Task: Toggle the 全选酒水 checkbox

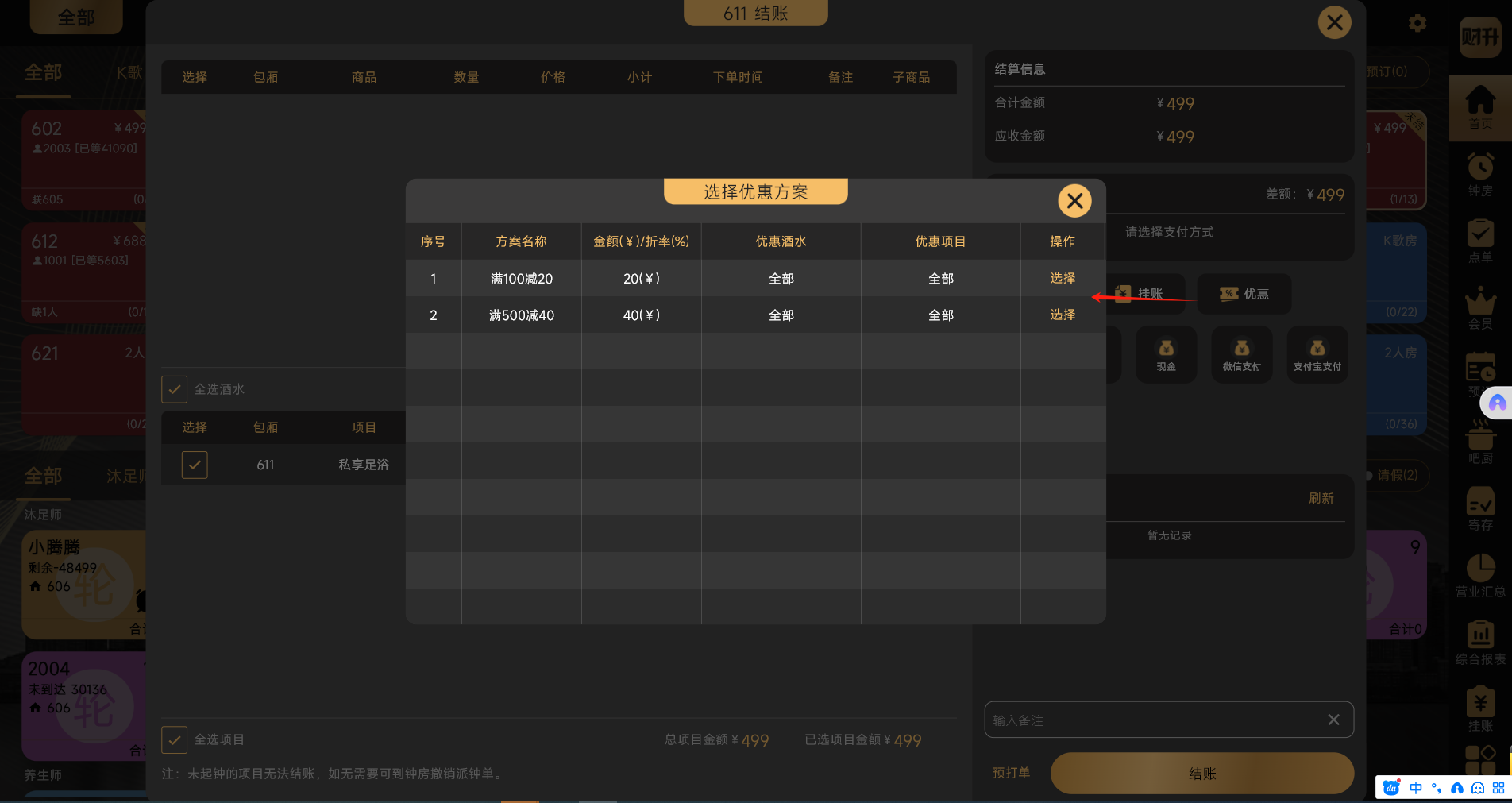Action: (174, 389)
